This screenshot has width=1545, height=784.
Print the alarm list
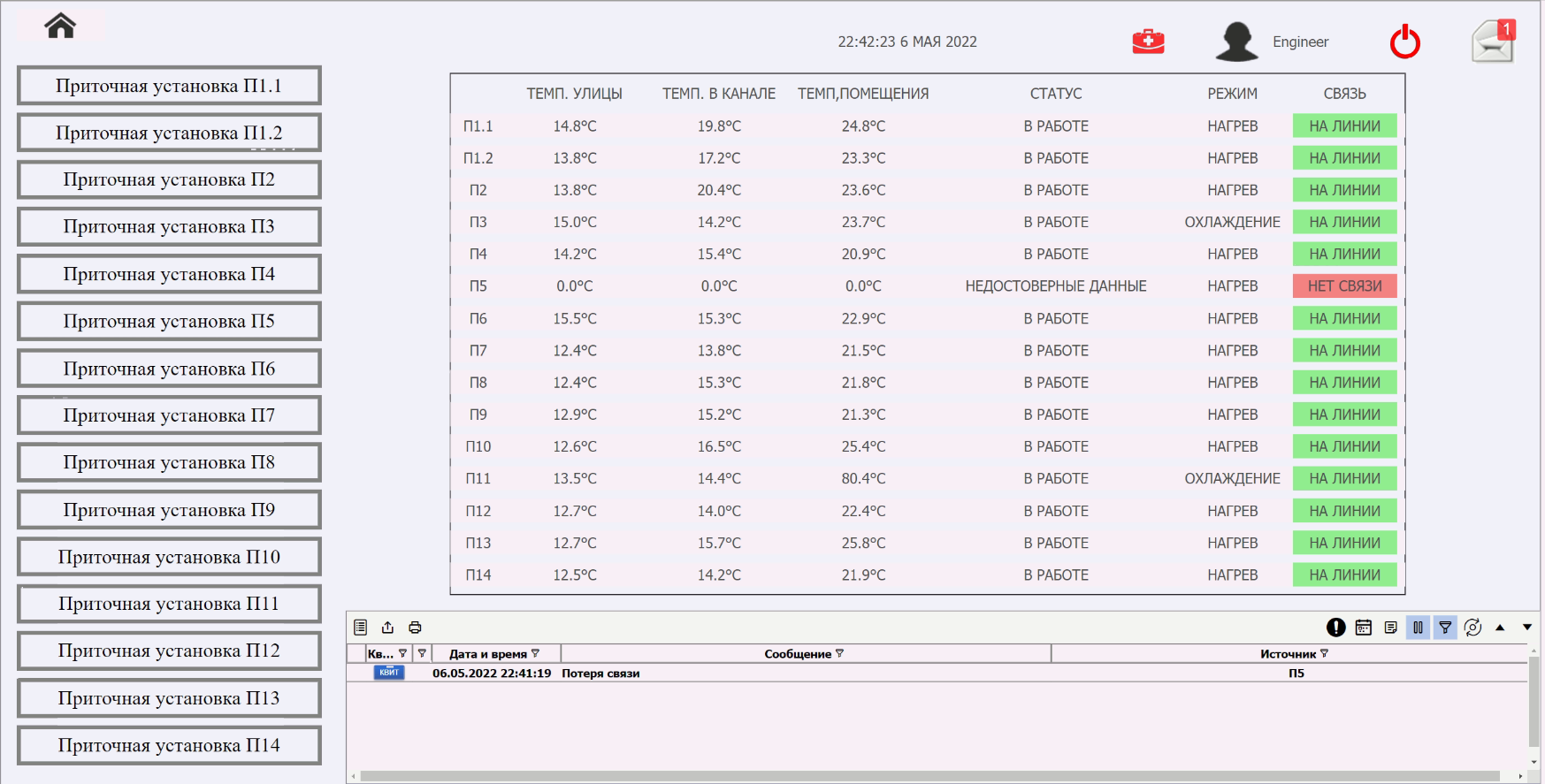[x=415, y=628]
